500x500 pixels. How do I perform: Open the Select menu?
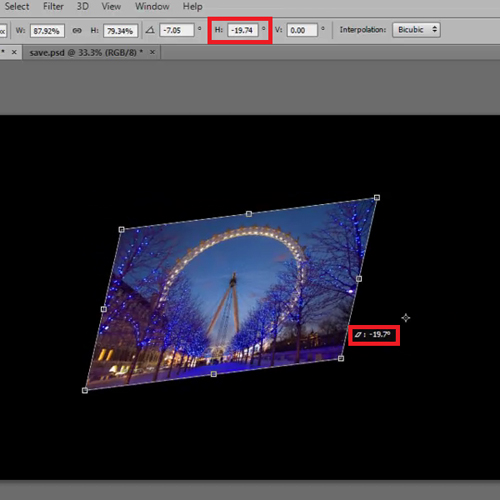[x=17, y=6]
